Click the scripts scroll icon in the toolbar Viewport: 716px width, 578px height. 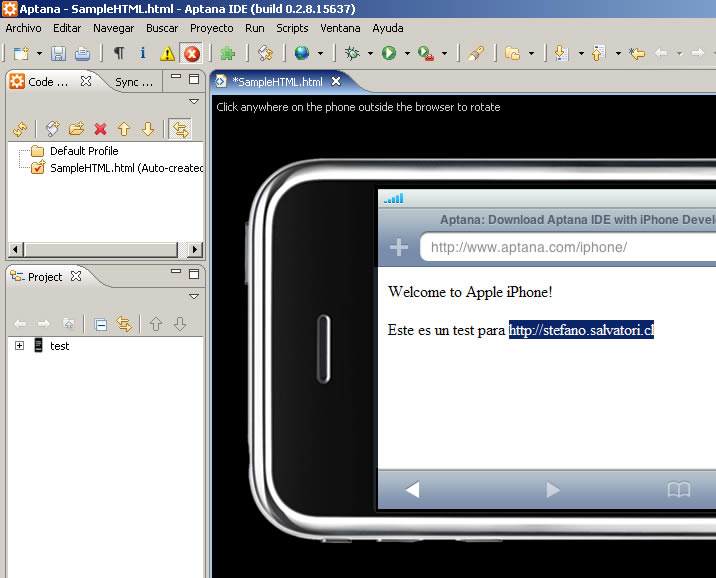tap(265, 53)
